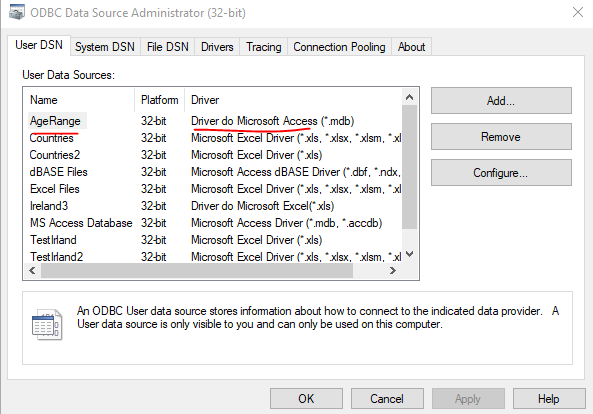The height and width of the screenshot is (414, 593).
Task: Confirm with the OK button
Action: tap(306, 398)
